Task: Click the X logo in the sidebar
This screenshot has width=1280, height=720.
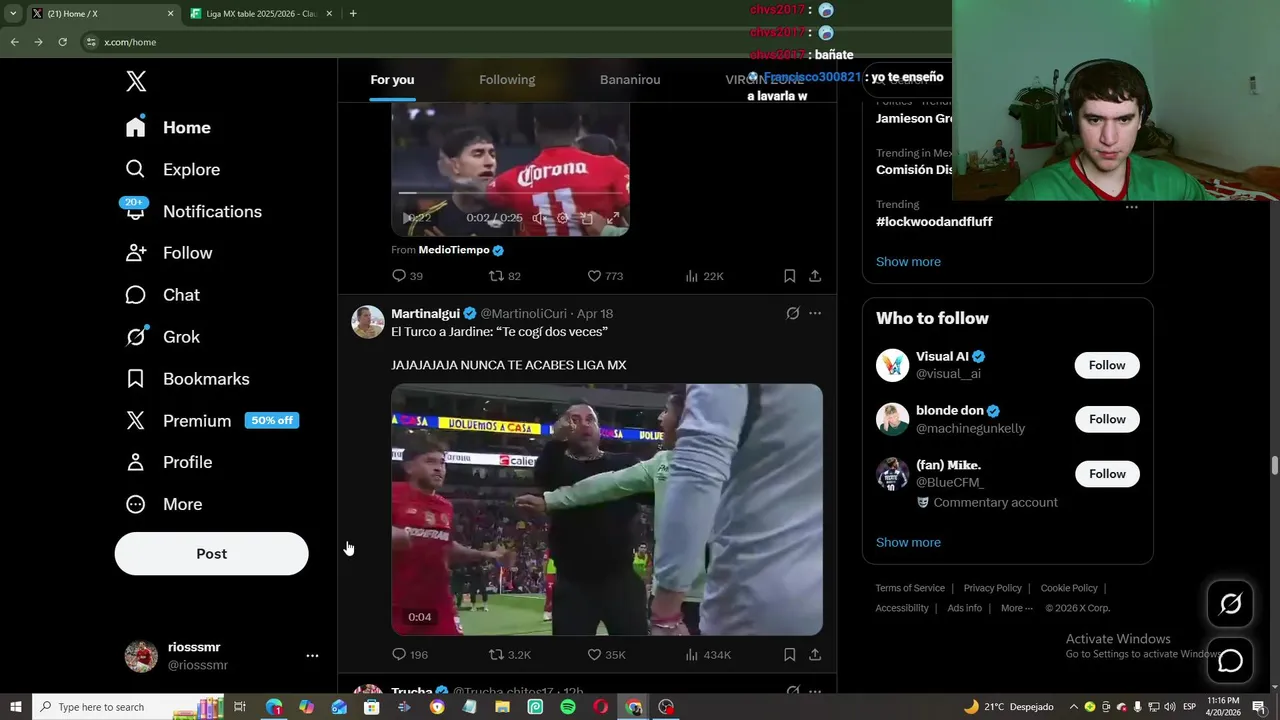Action: tap(136, 82)
